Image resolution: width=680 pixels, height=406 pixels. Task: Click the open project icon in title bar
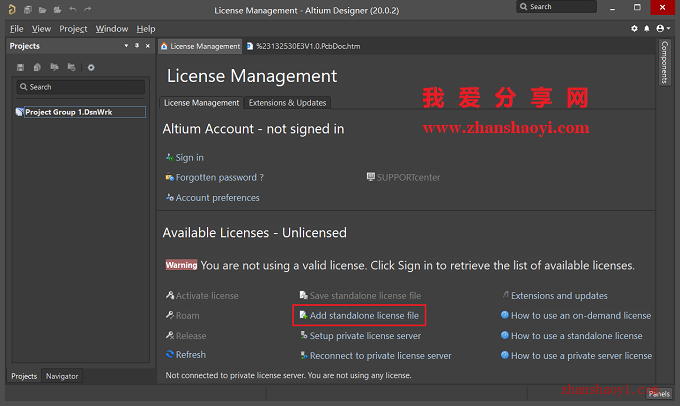click(x=57, y=9)
